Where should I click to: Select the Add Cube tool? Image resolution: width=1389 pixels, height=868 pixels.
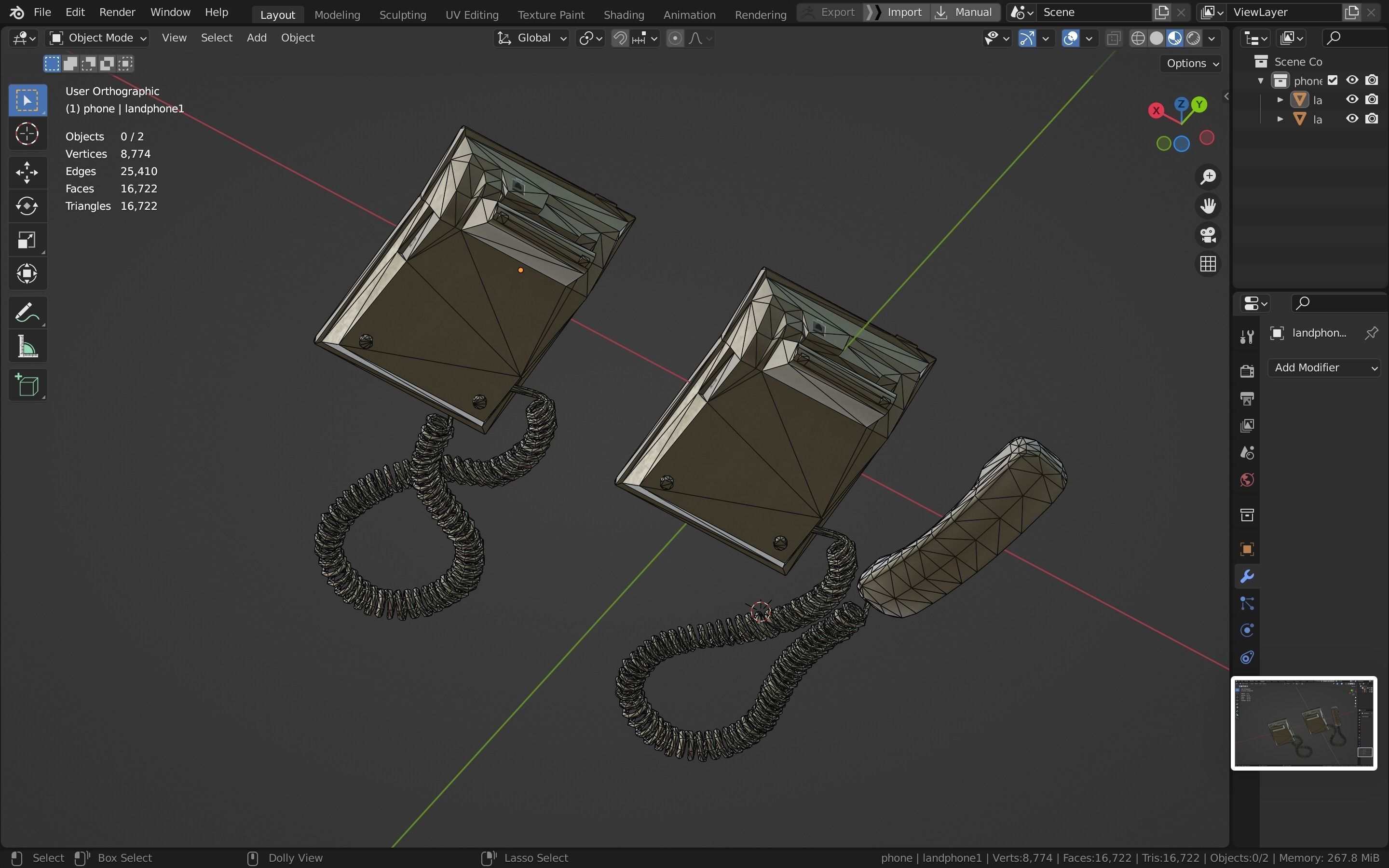27,385
